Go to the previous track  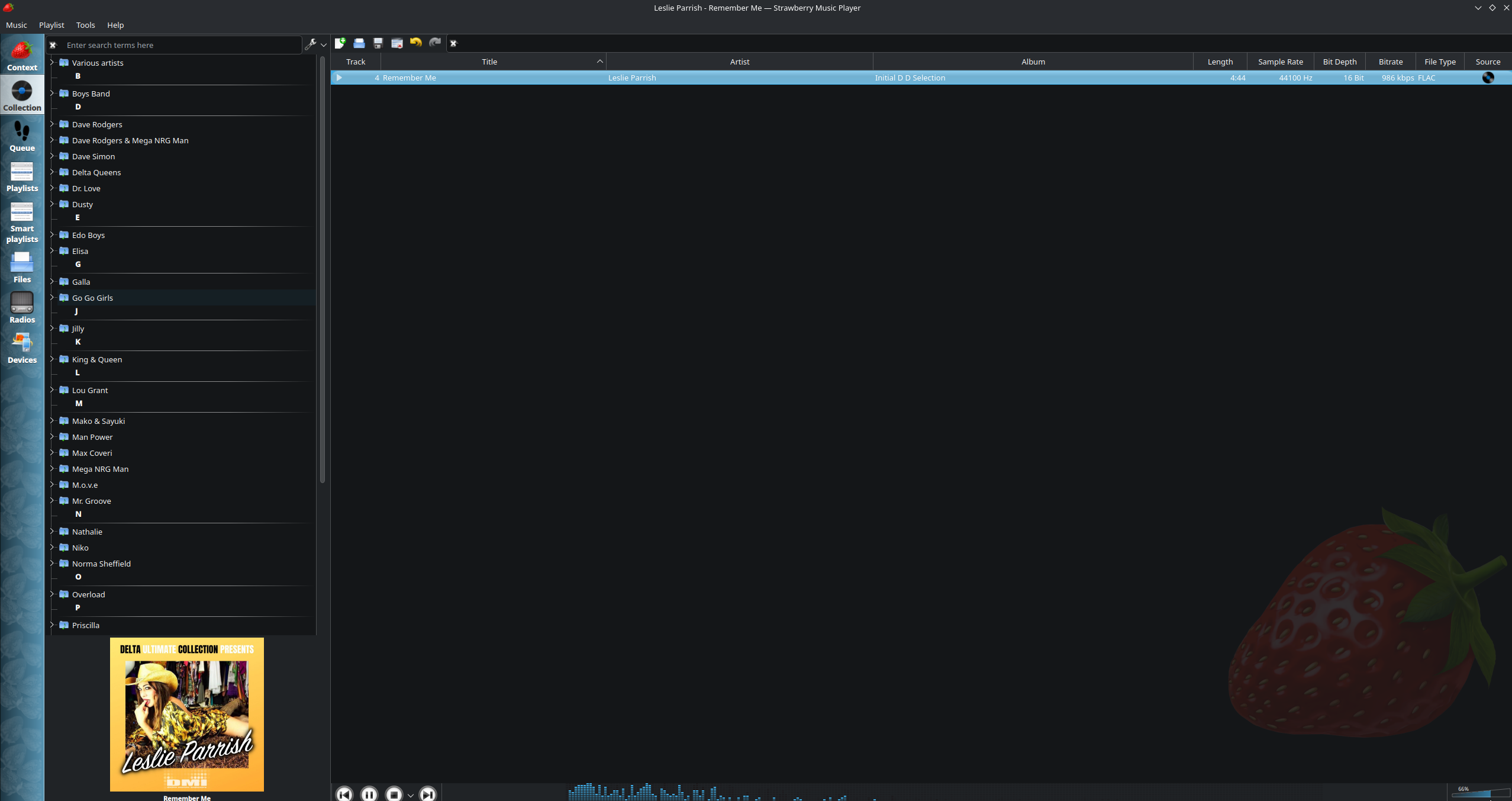[344, 794]
